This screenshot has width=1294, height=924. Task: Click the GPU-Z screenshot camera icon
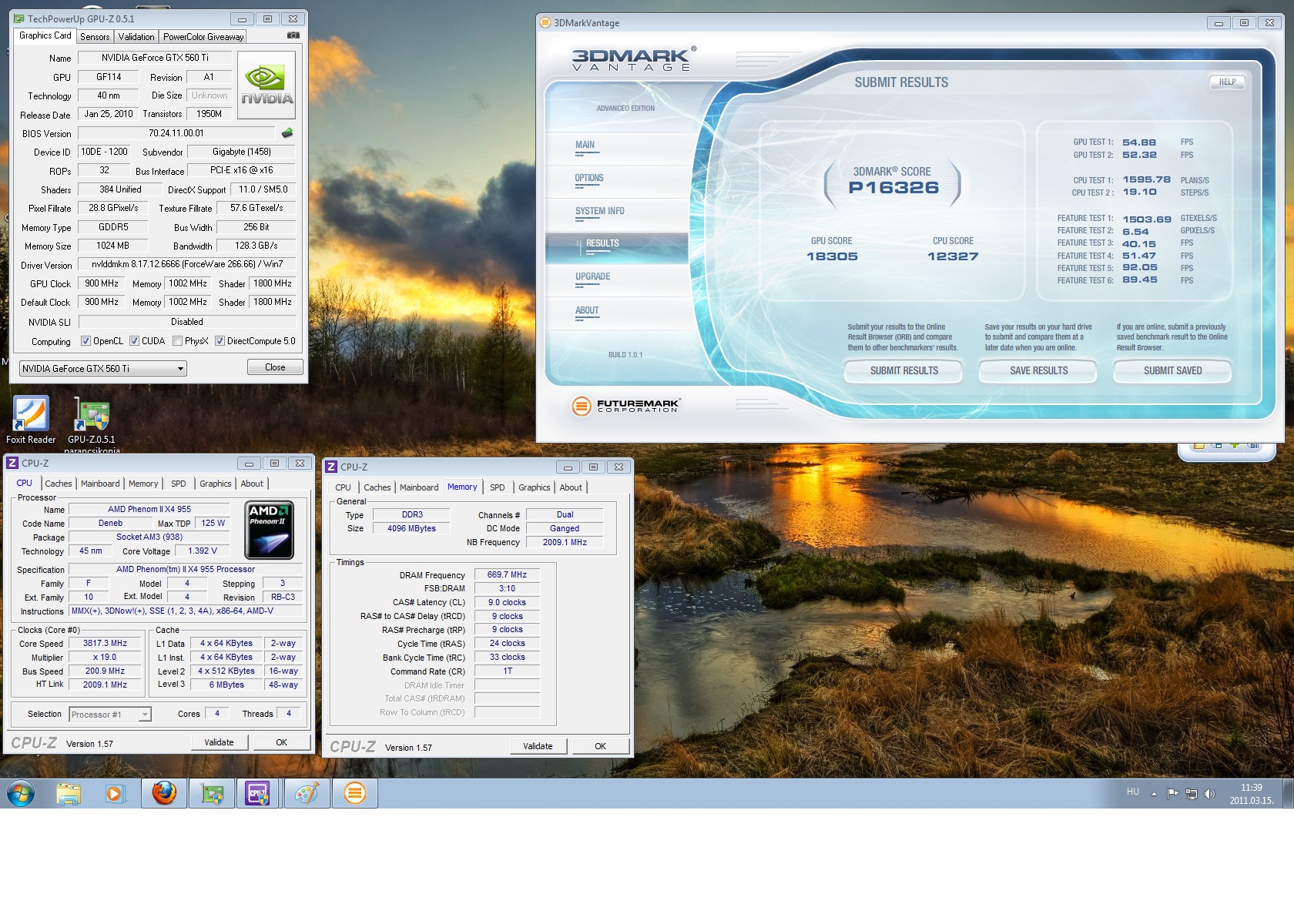coord(293,35)
